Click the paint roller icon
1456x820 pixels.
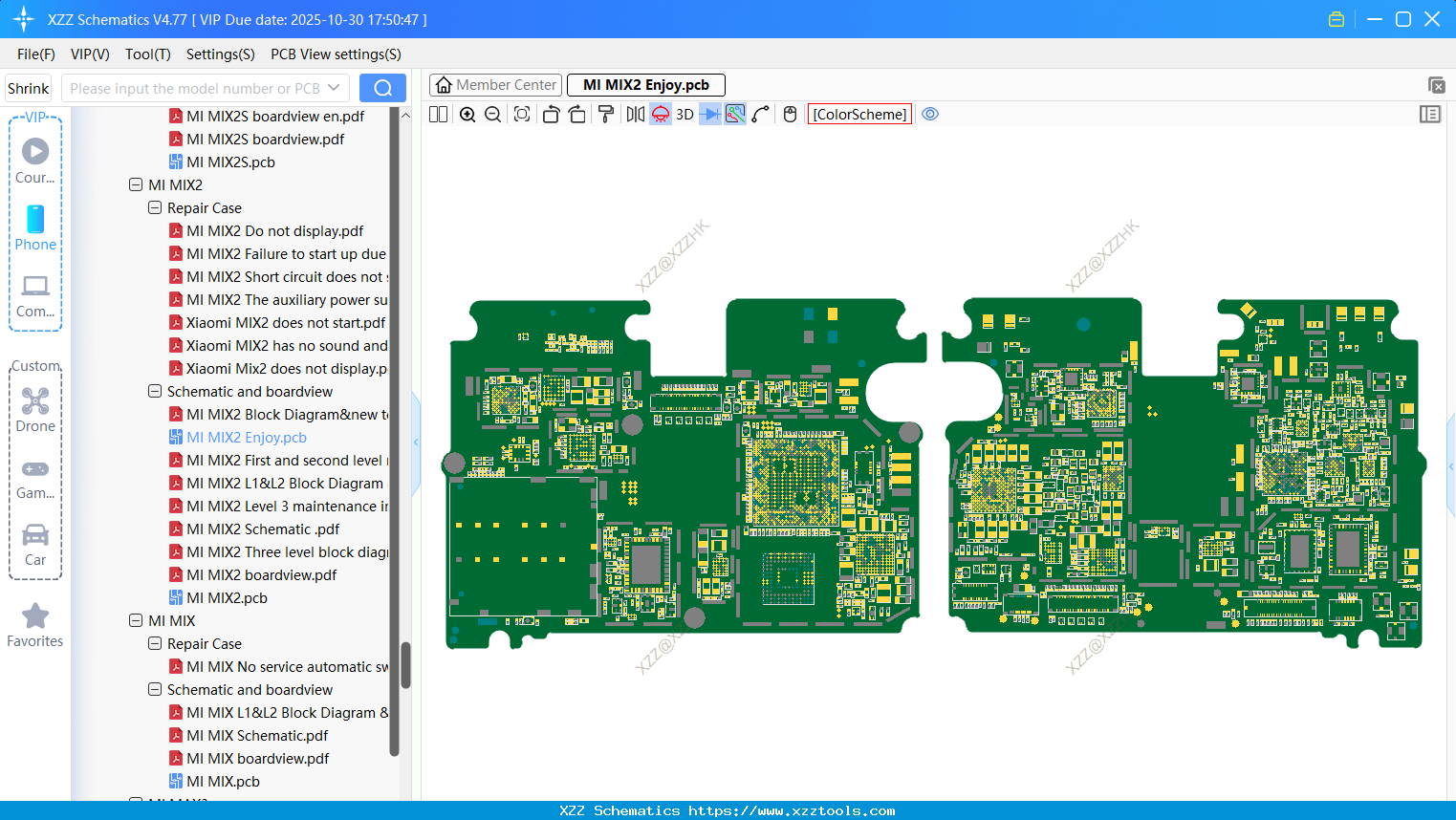(606, 115)
